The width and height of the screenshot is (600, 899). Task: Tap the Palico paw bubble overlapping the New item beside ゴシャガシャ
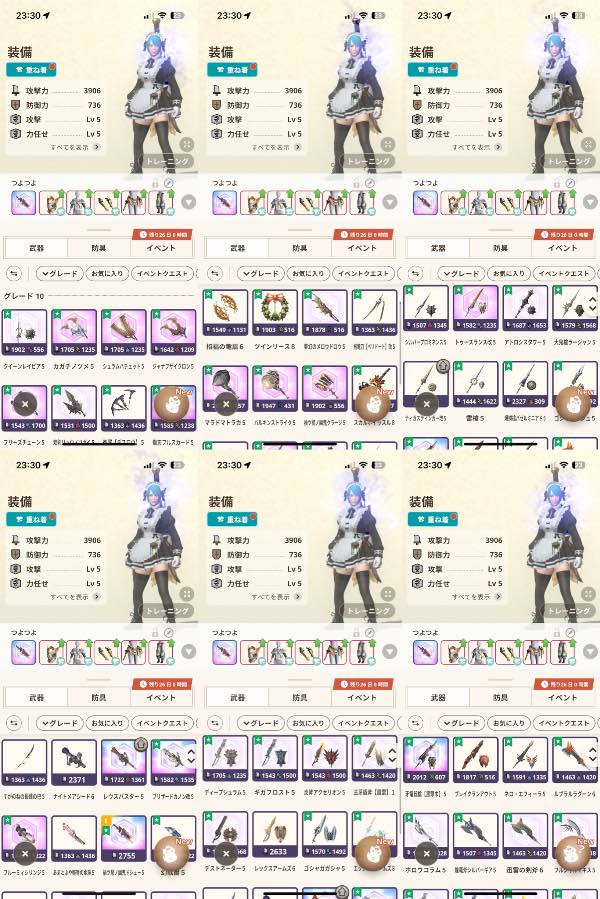coord(372,853)
